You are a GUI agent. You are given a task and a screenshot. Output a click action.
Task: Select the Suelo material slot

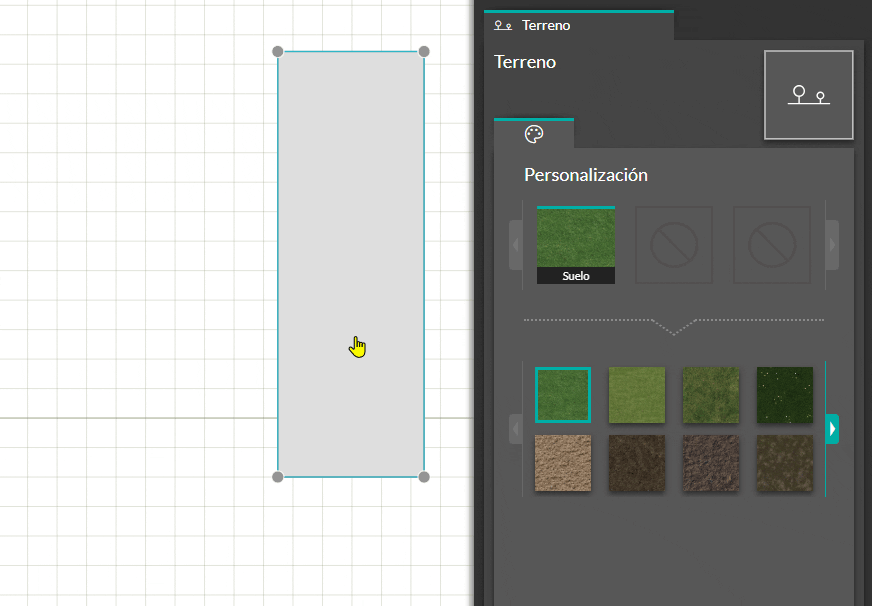576,245
